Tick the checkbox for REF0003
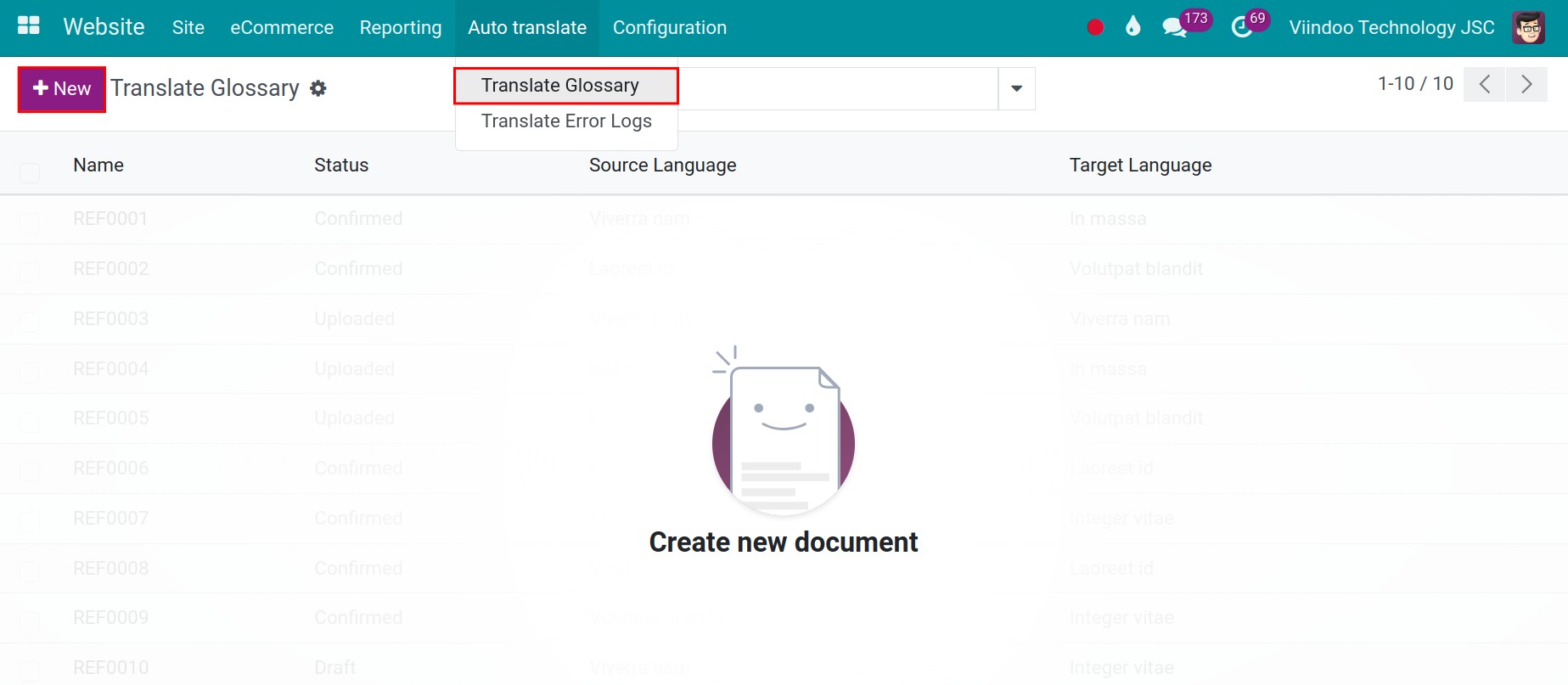 tap(30, 323)
